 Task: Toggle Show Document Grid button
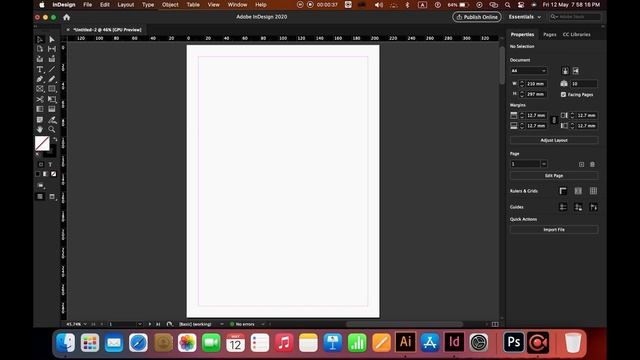593,191
